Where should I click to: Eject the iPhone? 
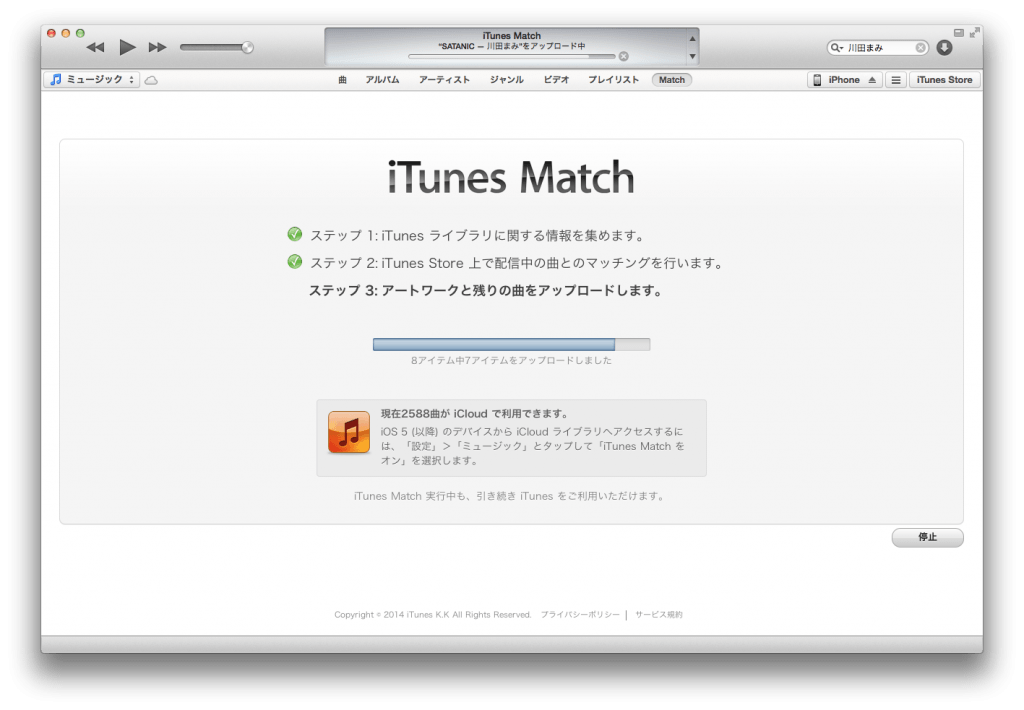tap(872, 80)
